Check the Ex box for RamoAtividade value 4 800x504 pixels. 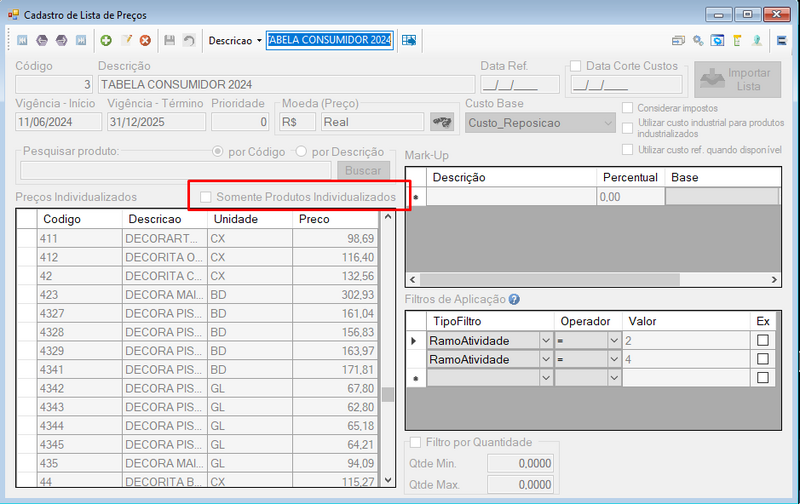pyautogui.click(x=763, y=359)
